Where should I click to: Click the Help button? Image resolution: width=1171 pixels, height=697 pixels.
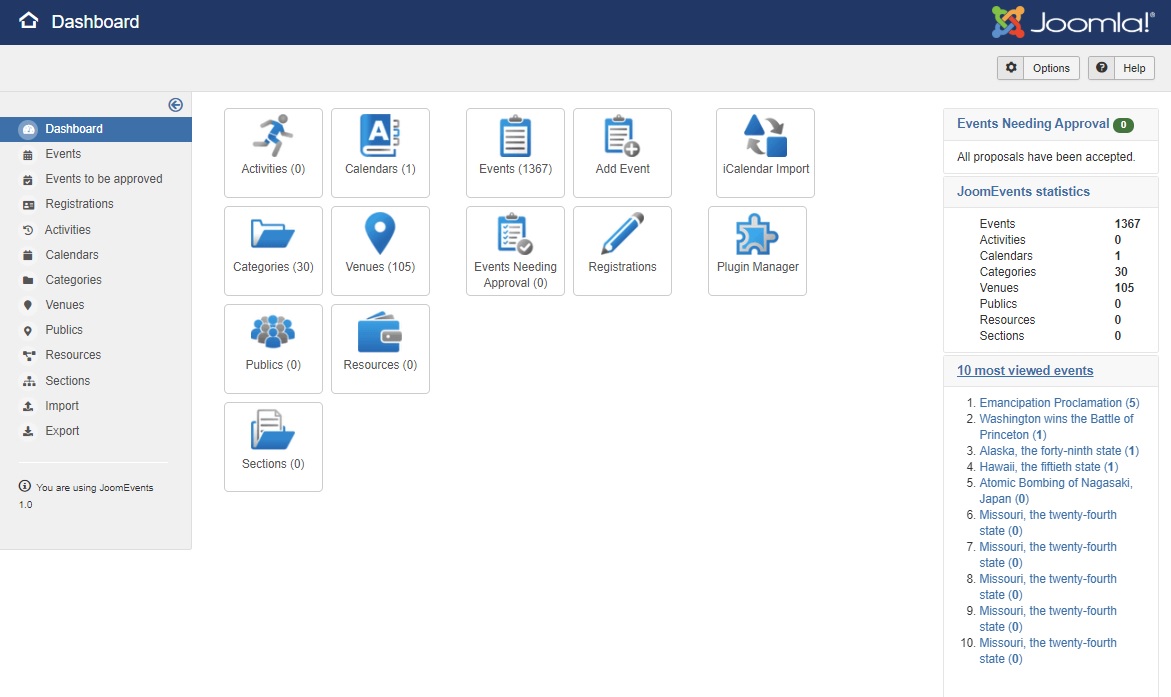[x=1121, y=67]
